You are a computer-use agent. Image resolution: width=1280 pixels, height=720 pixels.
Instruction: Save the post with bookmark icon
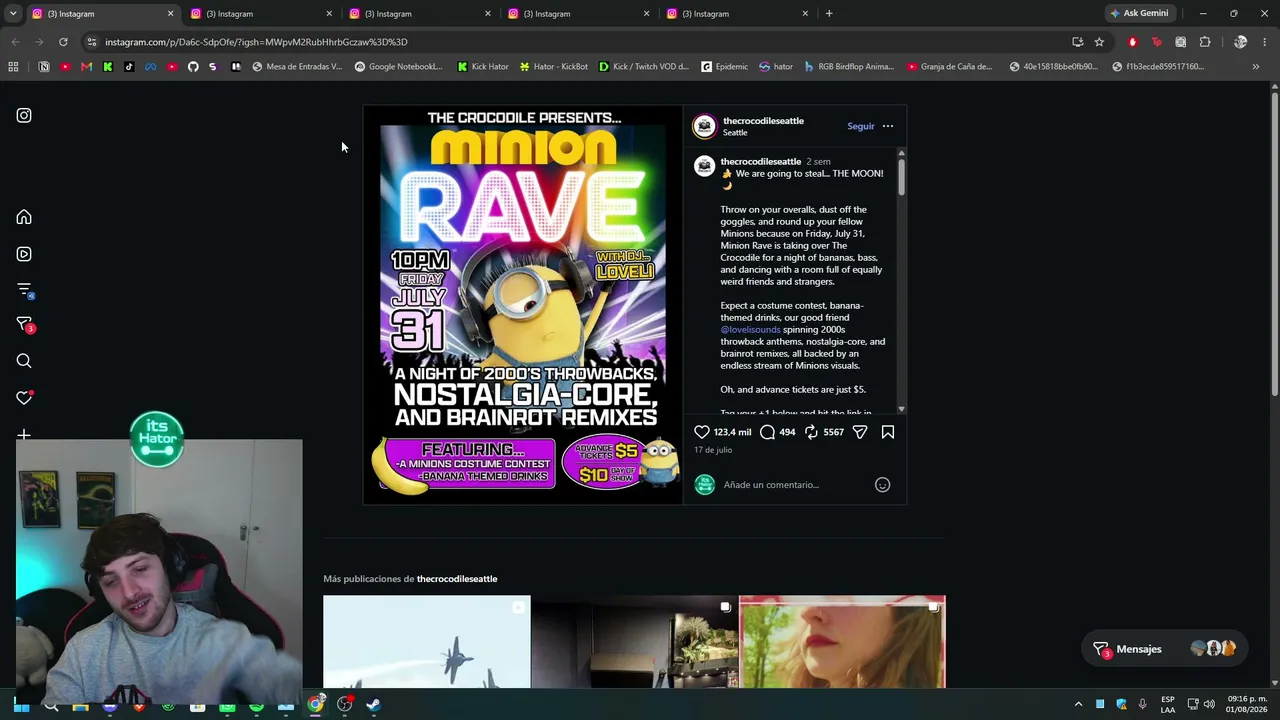point(888,432)
